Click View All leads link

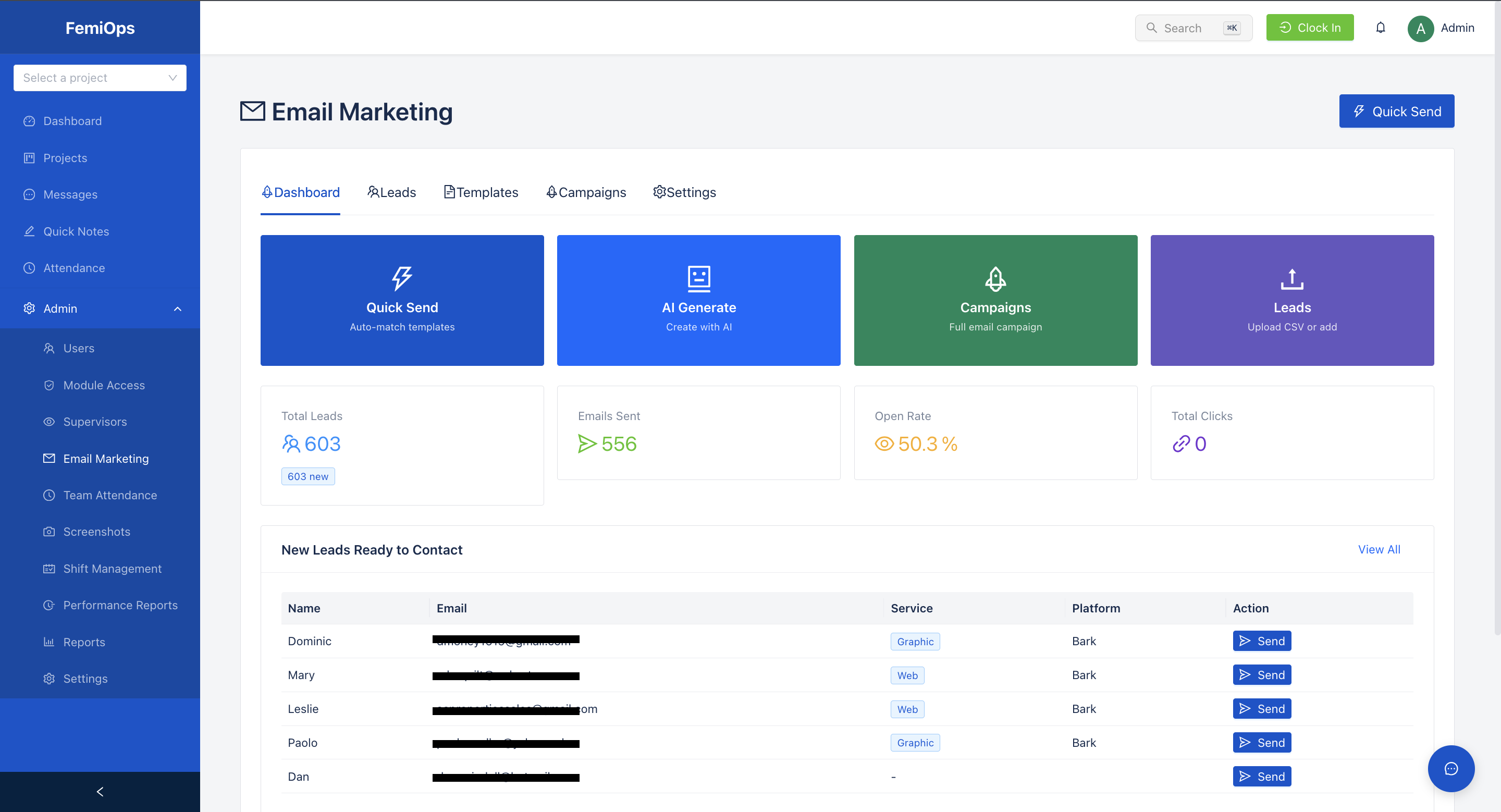tap(1378, 549)
